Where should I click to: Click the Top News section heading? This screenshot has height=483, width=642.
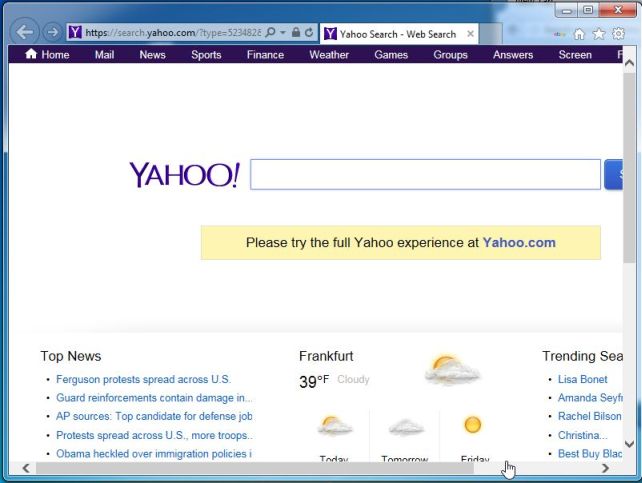coord(71,356)
